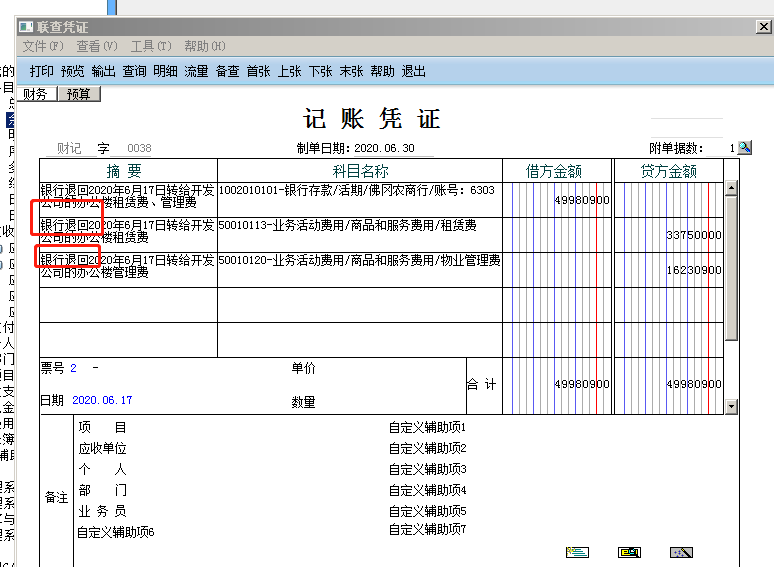This screenshot has height=567, width=774.
Task: Click the magnifier icon next to 附单据数
Action: coord(744,148)
